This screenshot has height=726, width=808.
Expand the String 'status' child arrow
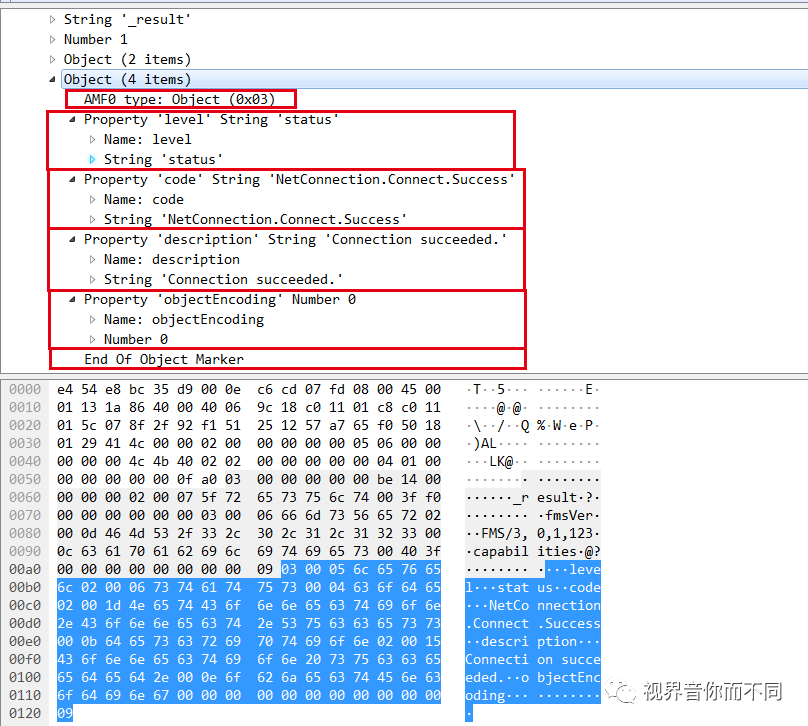pyautogui.click(x=92, y=160)
